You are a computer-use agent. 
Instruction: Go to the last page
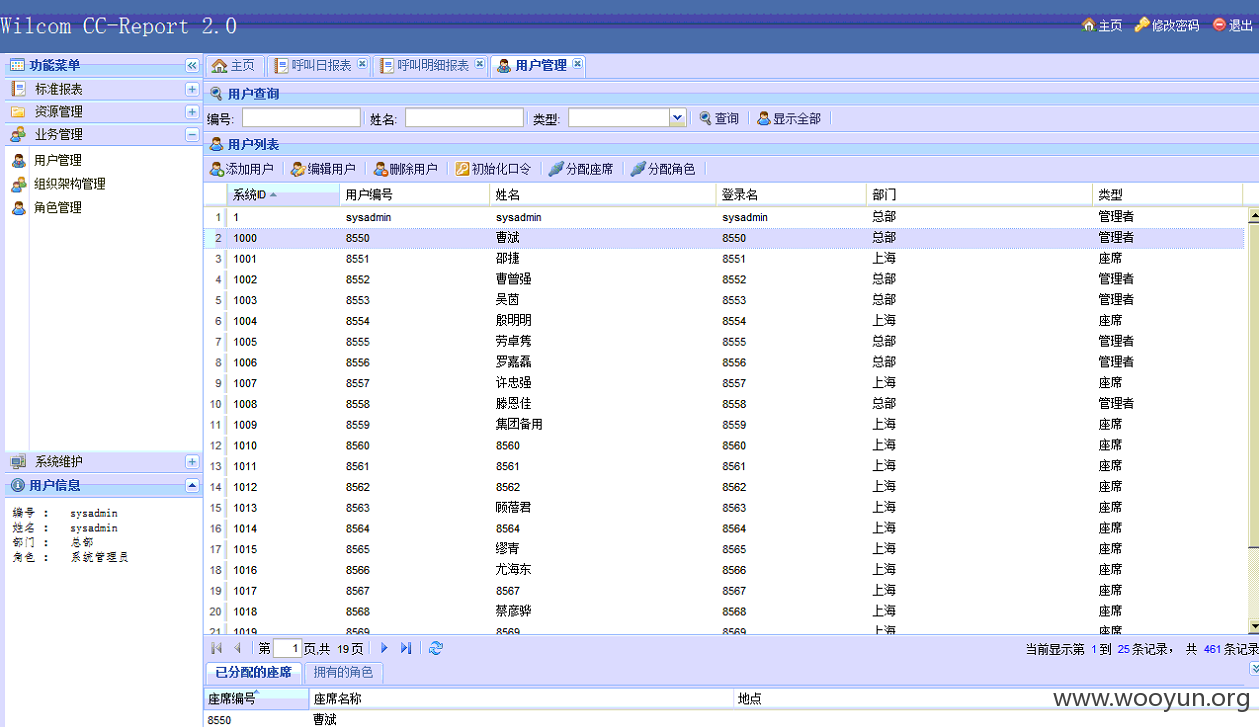click(406, 648)
